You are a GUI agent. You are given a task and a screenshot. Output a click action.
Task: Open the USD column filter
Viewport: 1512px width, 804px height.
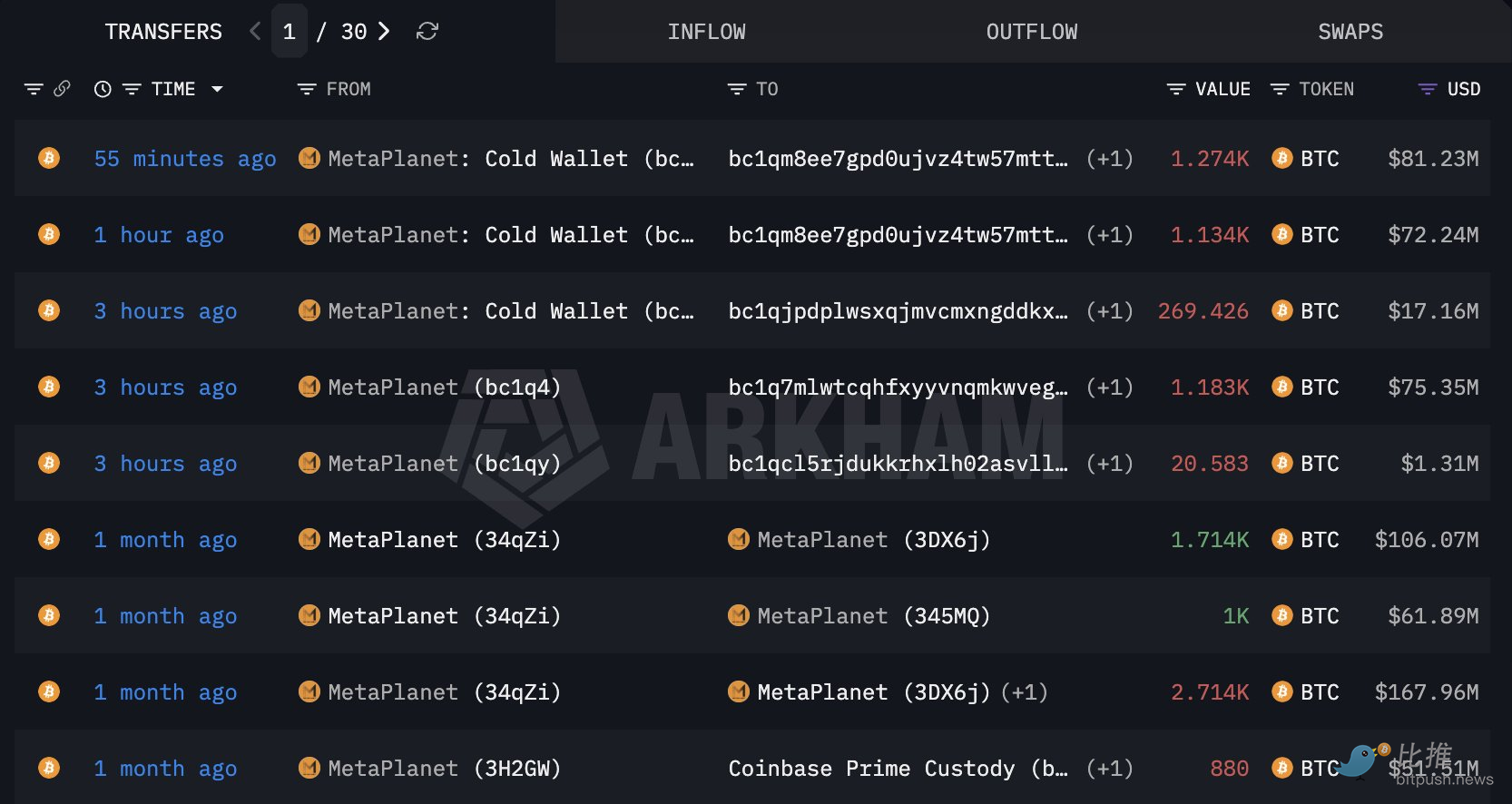1428,89
